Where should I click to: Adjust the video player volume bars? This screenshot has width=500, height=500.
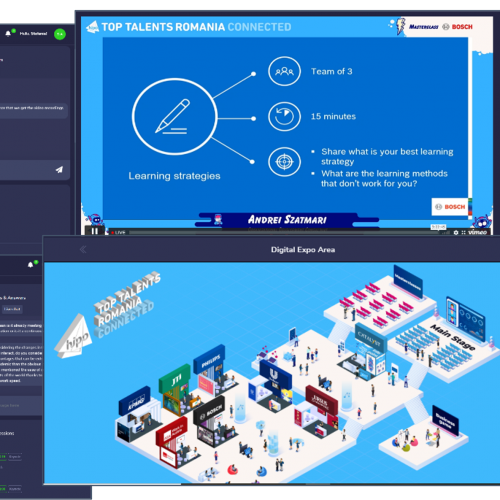(x=446, y=233)
